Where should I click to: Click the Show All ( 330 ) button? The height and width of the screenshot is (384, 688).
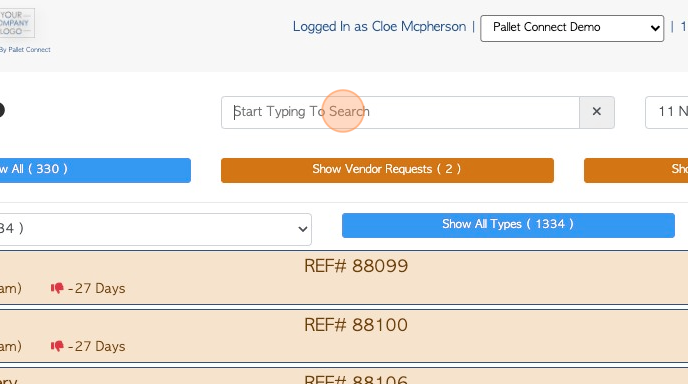(95, 170)
